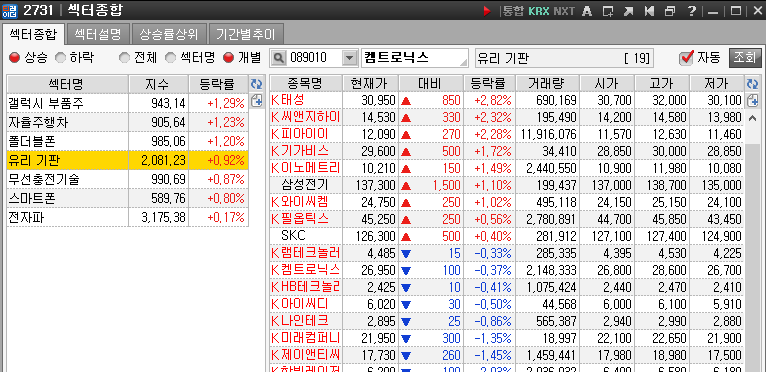
Task: Click the 켐트로닉스 stock name field
Action: [x=414, y=58]
